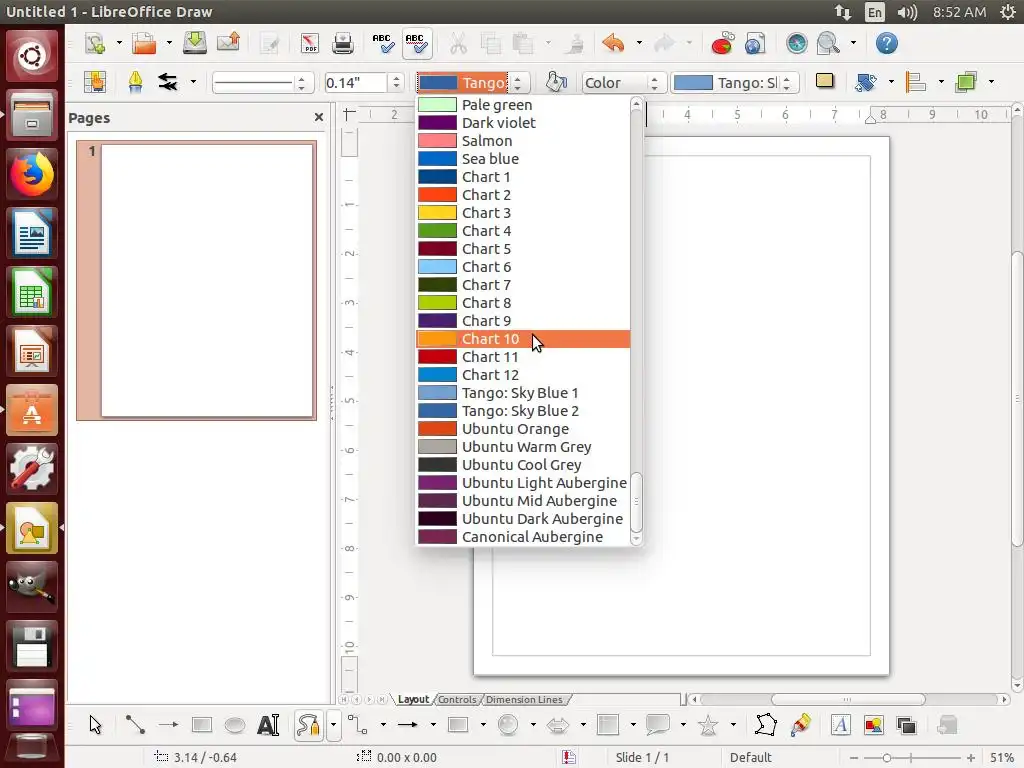1024x768 pixels.
Task: Click the En keyboard layout indicator
Action: point(874,12)
